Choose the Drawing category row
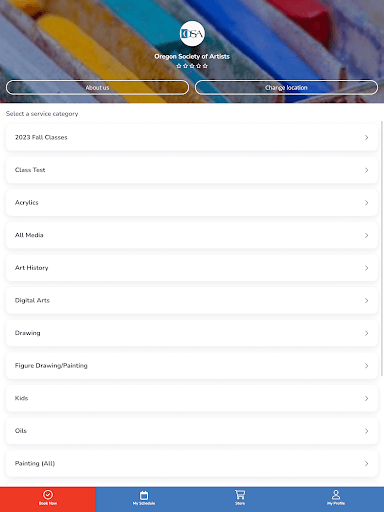Screen dimensions: 384x512 [x=192, y=333]
